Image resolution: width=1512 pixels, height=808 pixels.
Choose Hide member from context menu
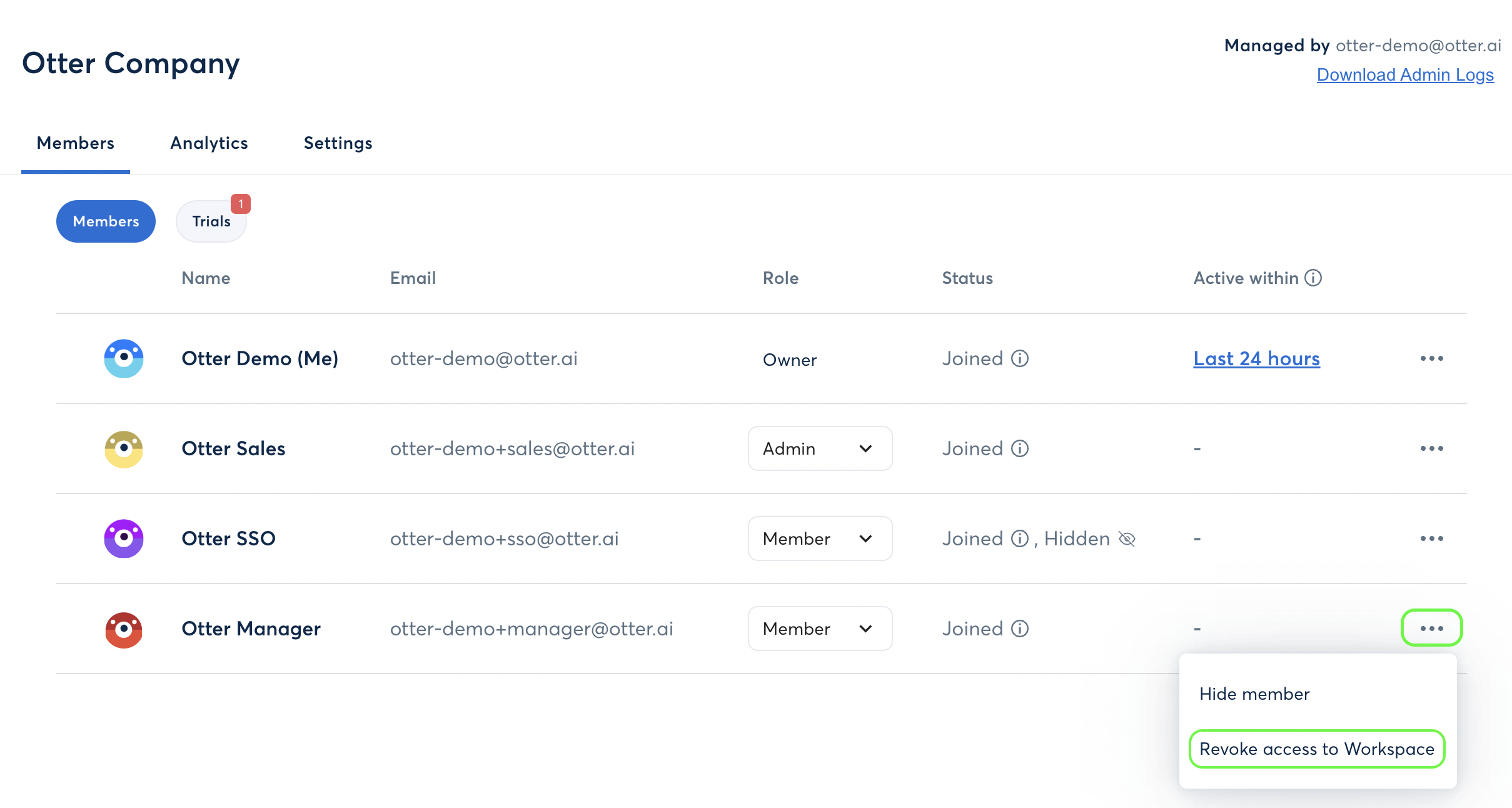1254,694
